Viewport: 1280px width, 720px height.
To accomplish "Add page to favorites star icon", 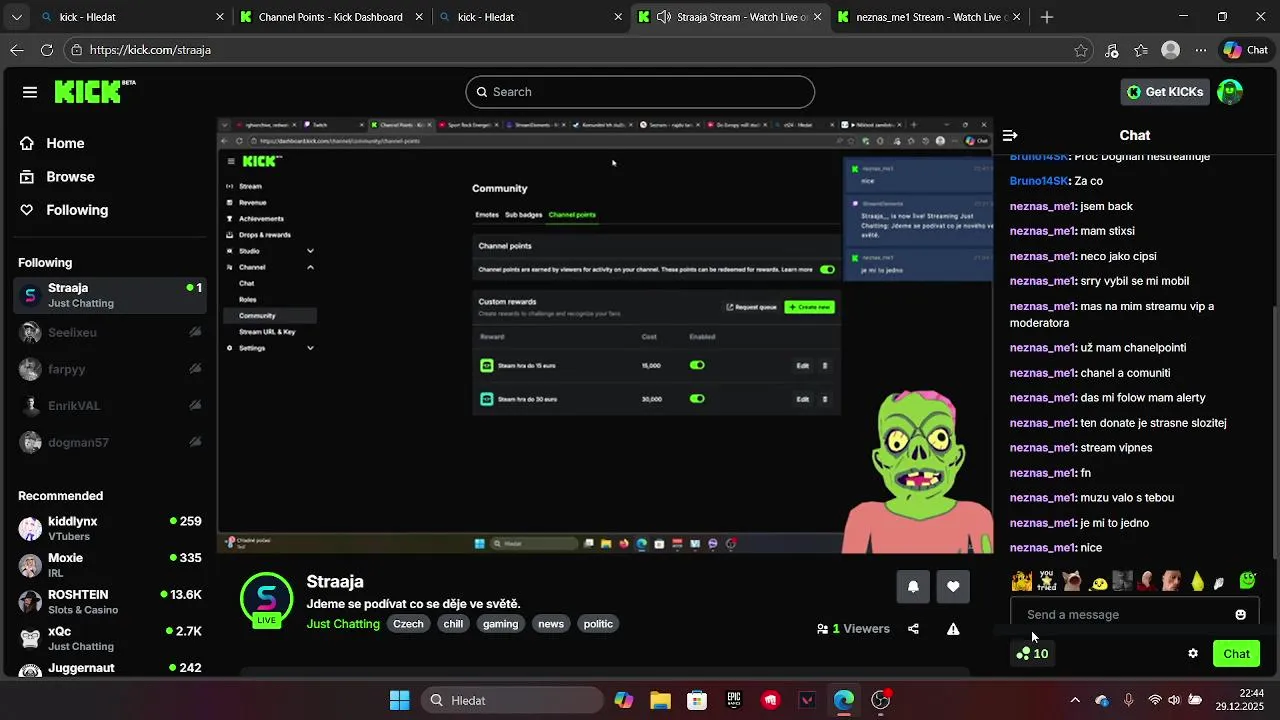I will pyautogui.click(x=1081, y=50).
